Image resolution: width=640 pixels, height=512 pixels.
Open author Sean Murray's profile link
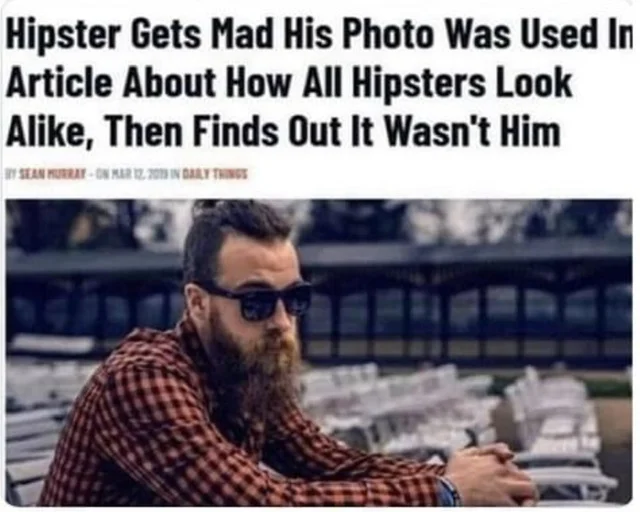pyautogui.click(x=53, y=174)
